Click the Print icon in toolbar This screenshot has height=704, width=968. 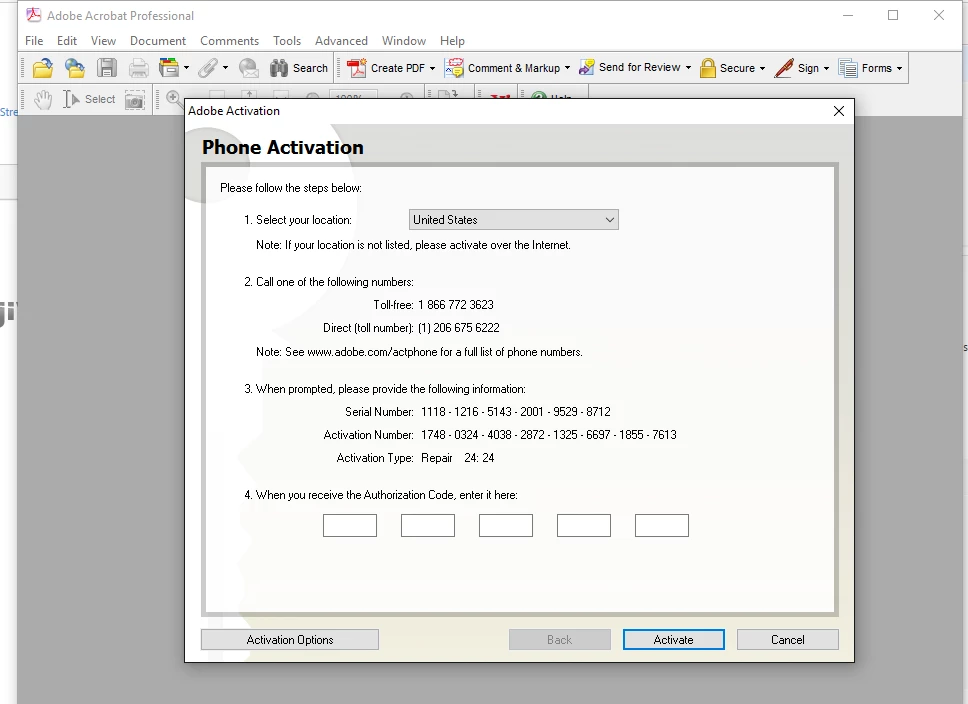tap(138, 68)
